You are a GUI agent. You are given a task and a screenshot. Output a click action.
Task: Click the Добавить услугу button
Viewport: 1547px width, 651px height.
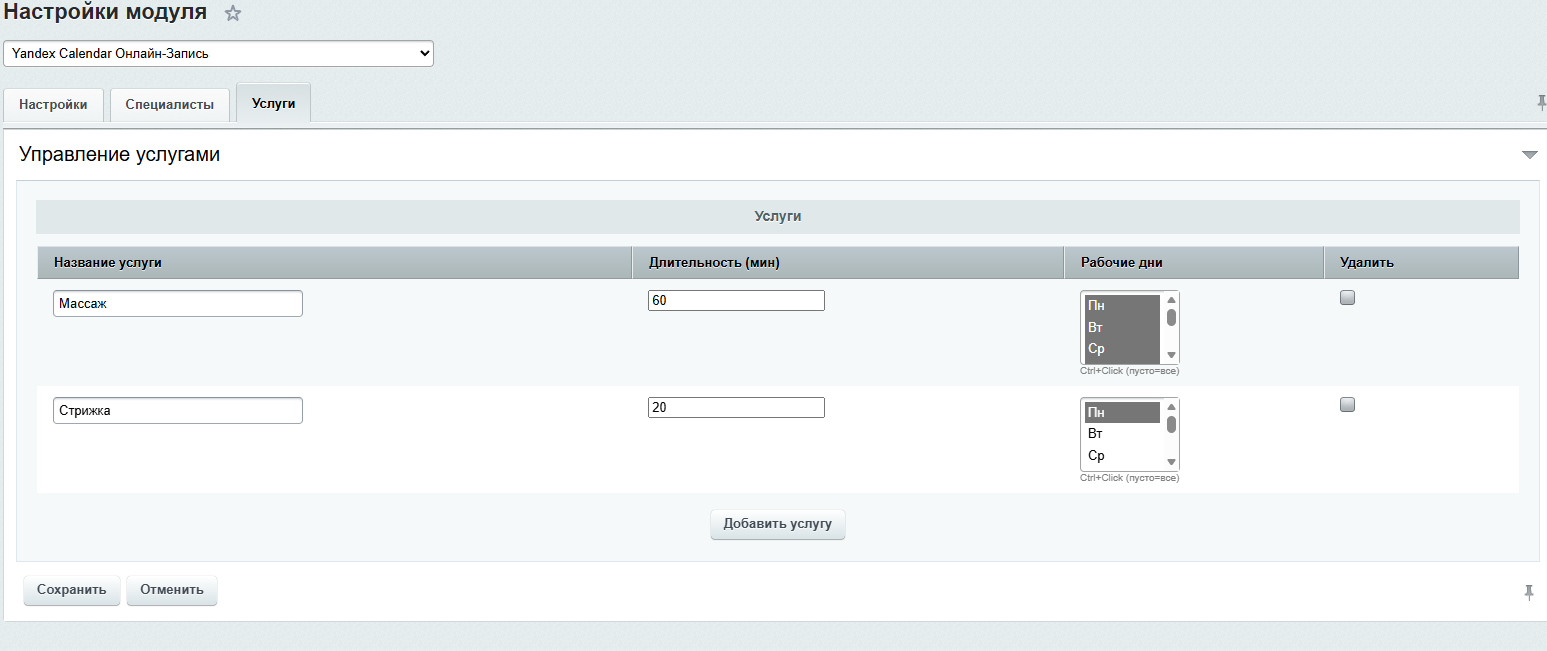pos(778,524)
